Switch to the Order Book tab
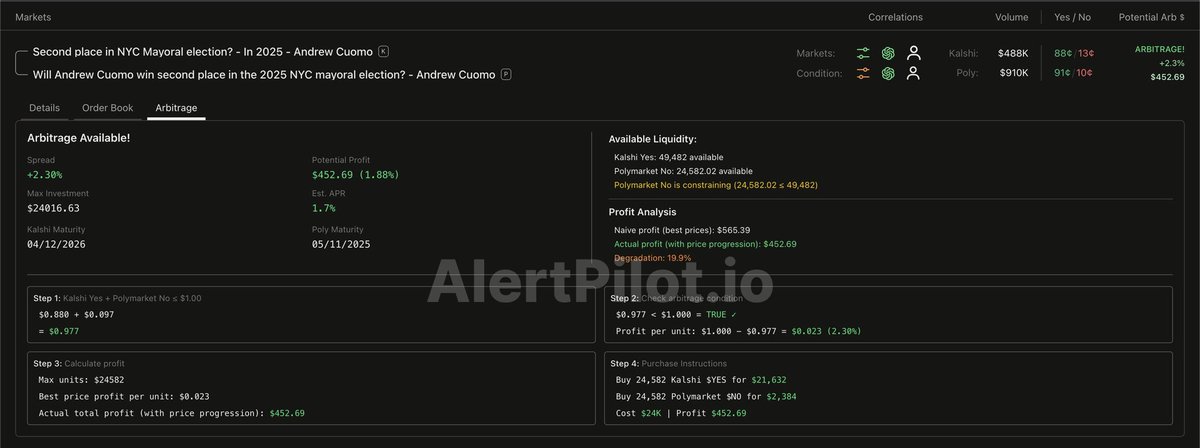 (107, 108)
